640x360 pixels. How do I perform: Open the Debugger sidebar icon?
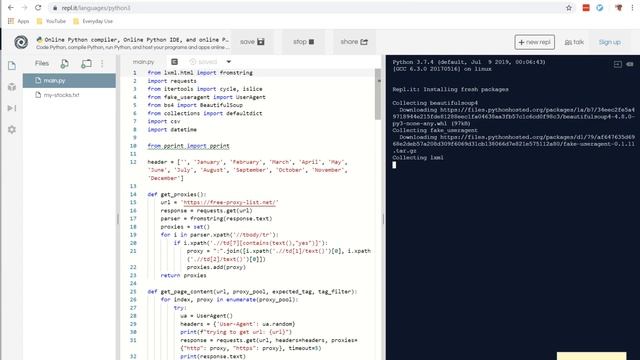[x=12, y=108]
